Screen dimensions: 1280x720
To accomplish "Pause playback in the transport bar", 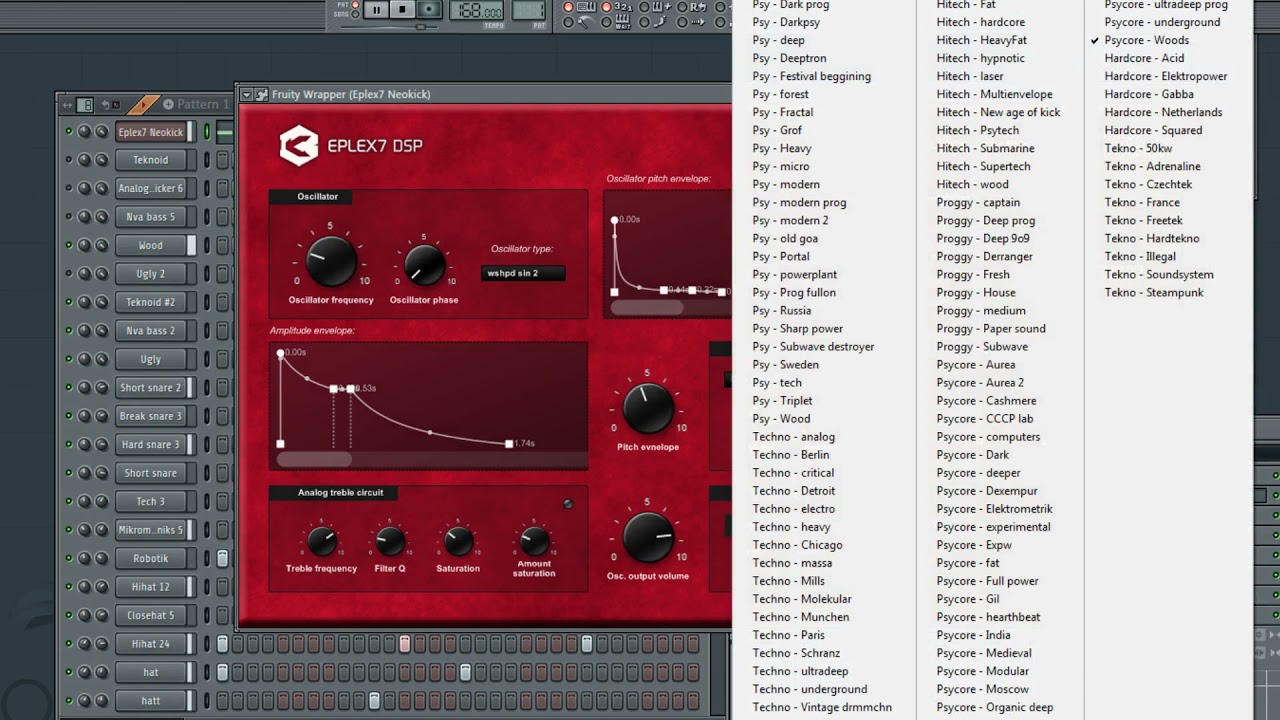I will pos(376,10).
